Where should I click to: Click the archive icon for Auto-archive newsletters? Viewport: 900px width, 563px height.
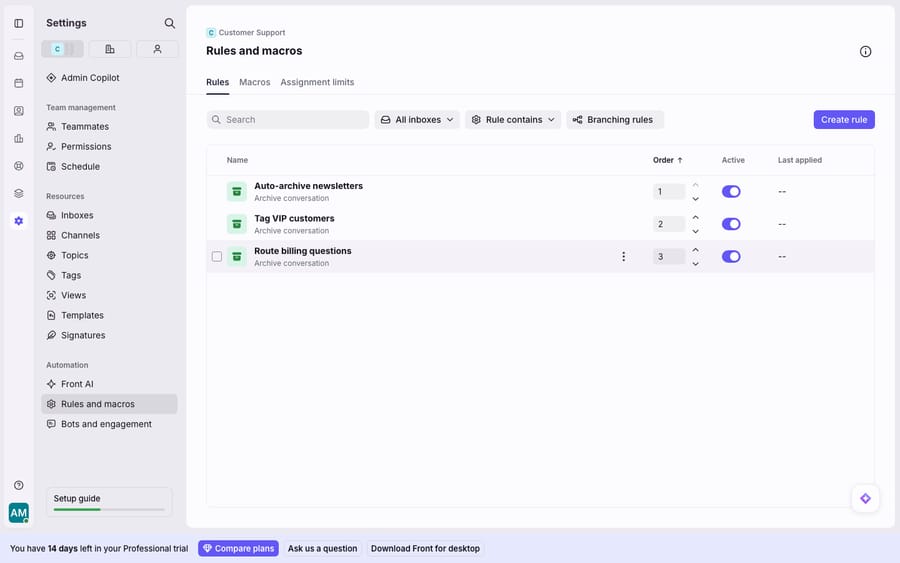coord(236,192)
